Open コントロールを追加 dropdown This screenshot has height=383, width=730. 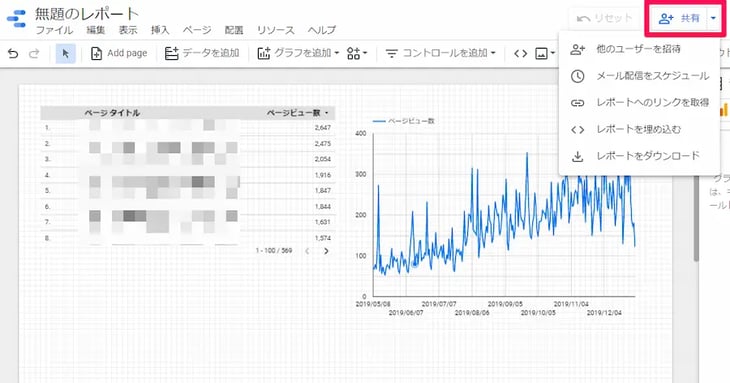440,54
